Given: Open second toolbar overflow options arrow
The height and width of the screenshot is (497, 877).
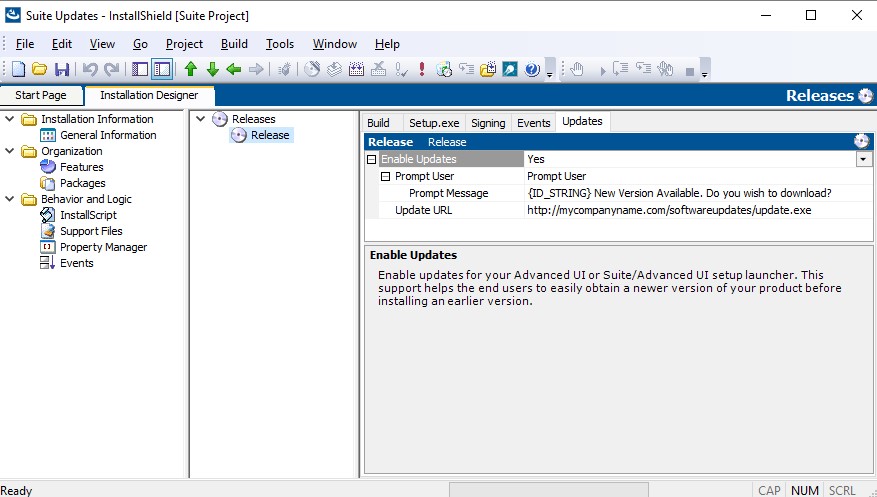Looking at the screenshot, I should [705, 70].
